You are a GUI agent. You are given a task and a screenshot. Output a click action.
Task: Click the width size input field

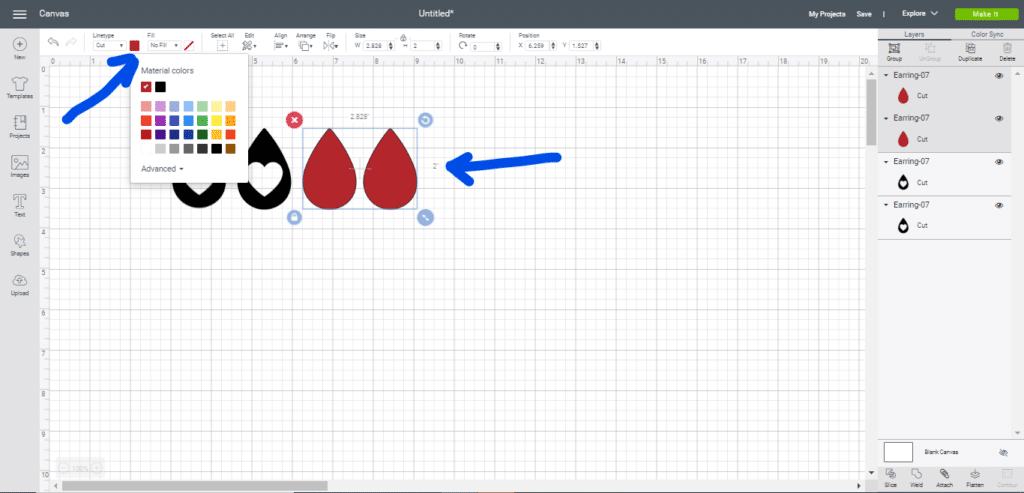pos(378,46)
